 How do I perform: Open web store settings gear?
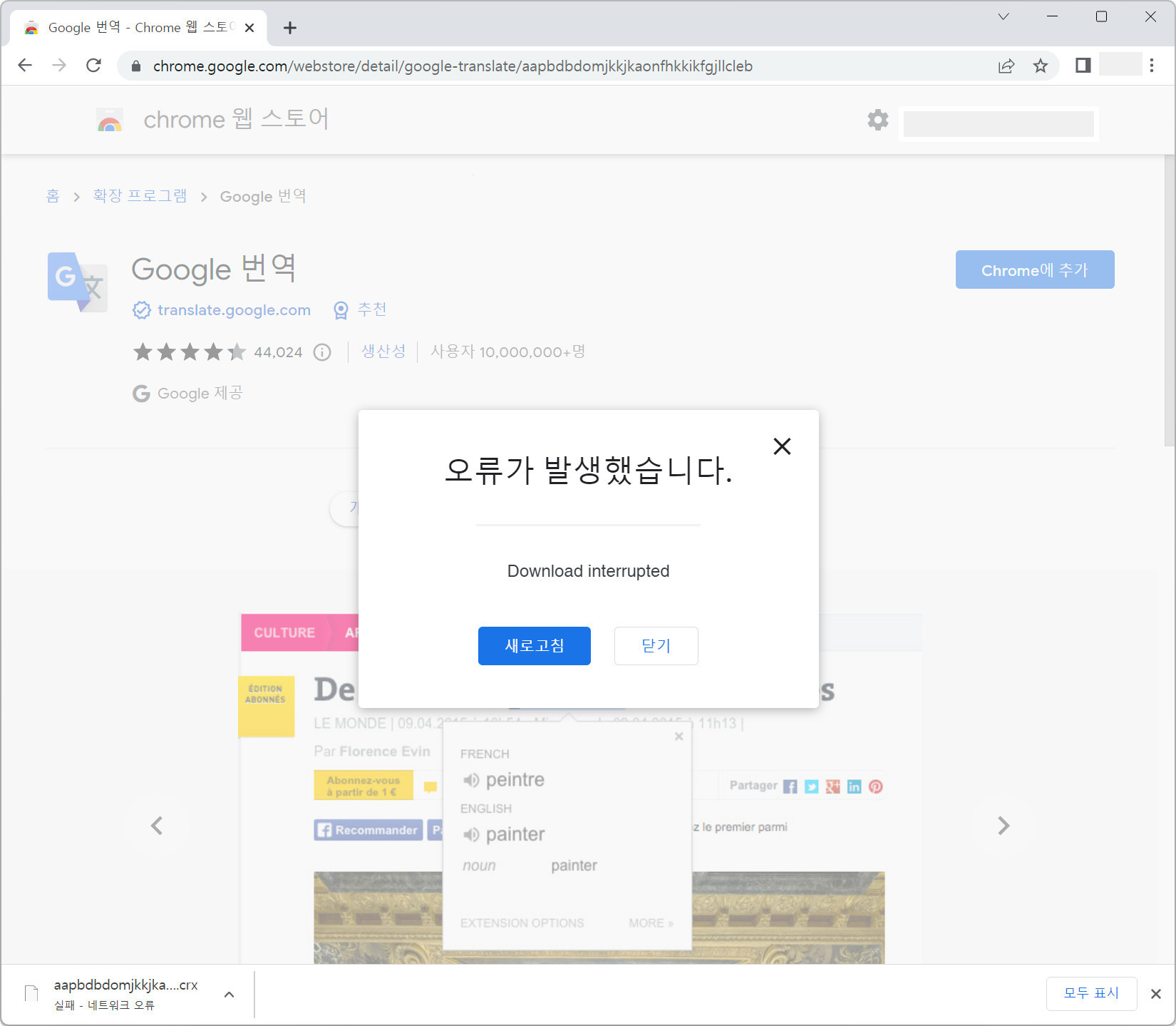click(x=878, y=120)
